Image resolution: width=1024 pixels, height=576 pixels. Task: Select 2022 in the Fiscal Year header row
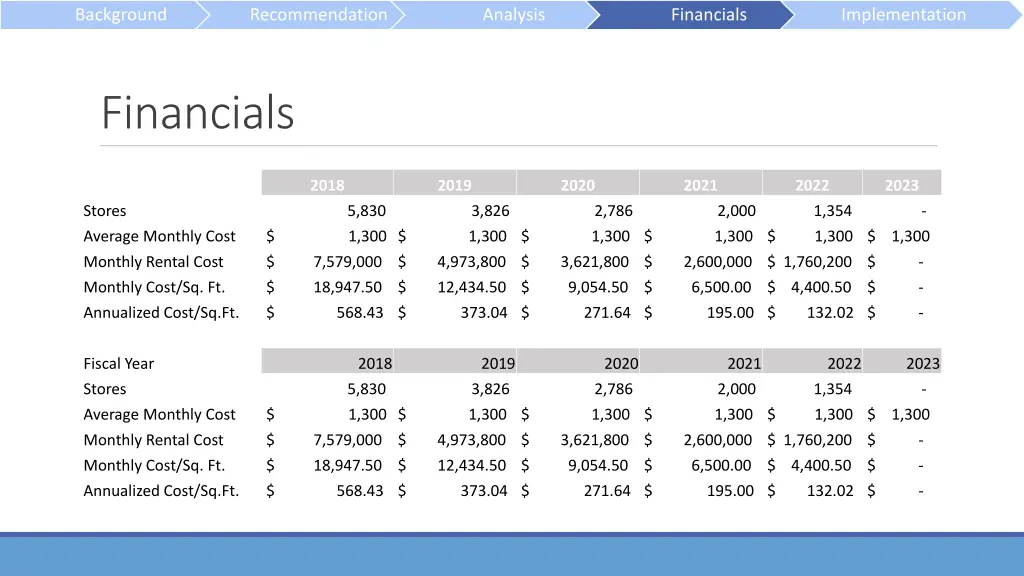pos(844,364)
